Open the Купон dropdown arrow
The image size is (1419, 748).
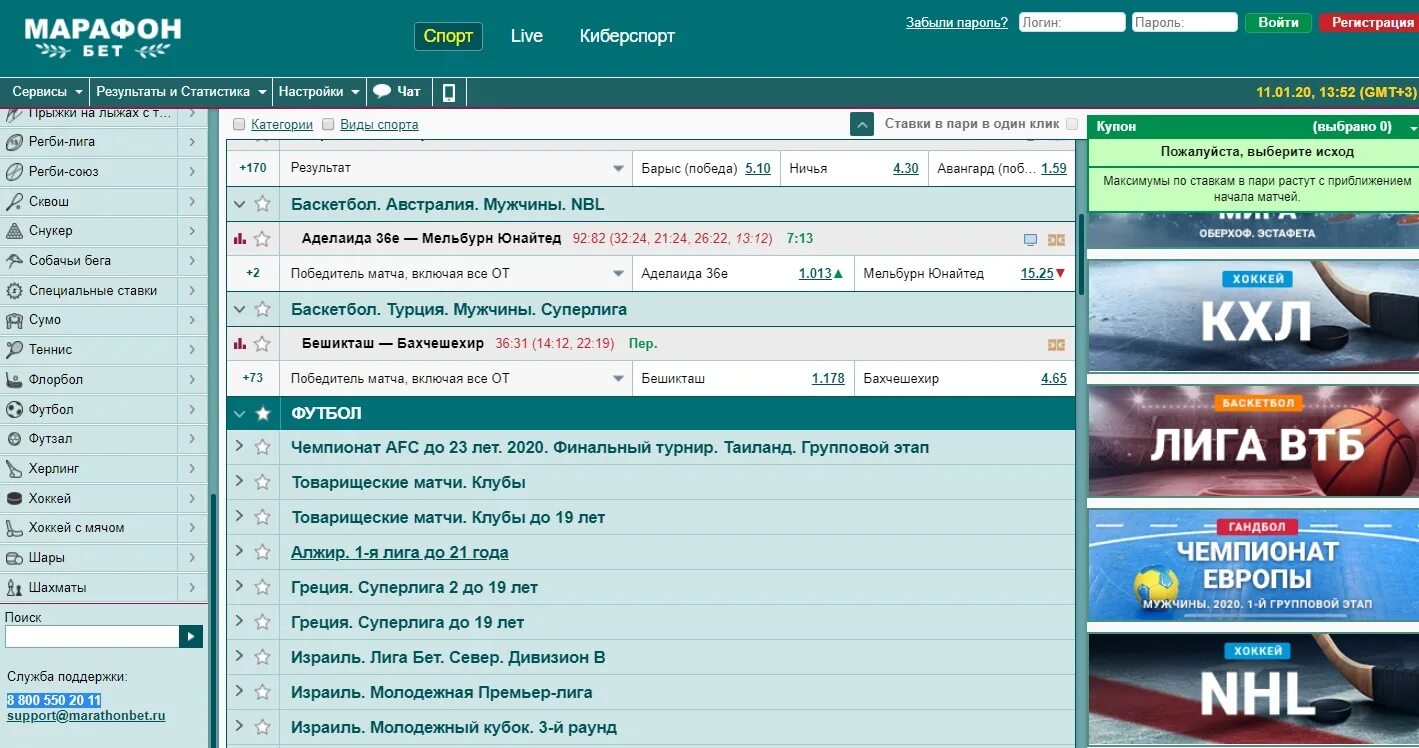(1413, 128)
